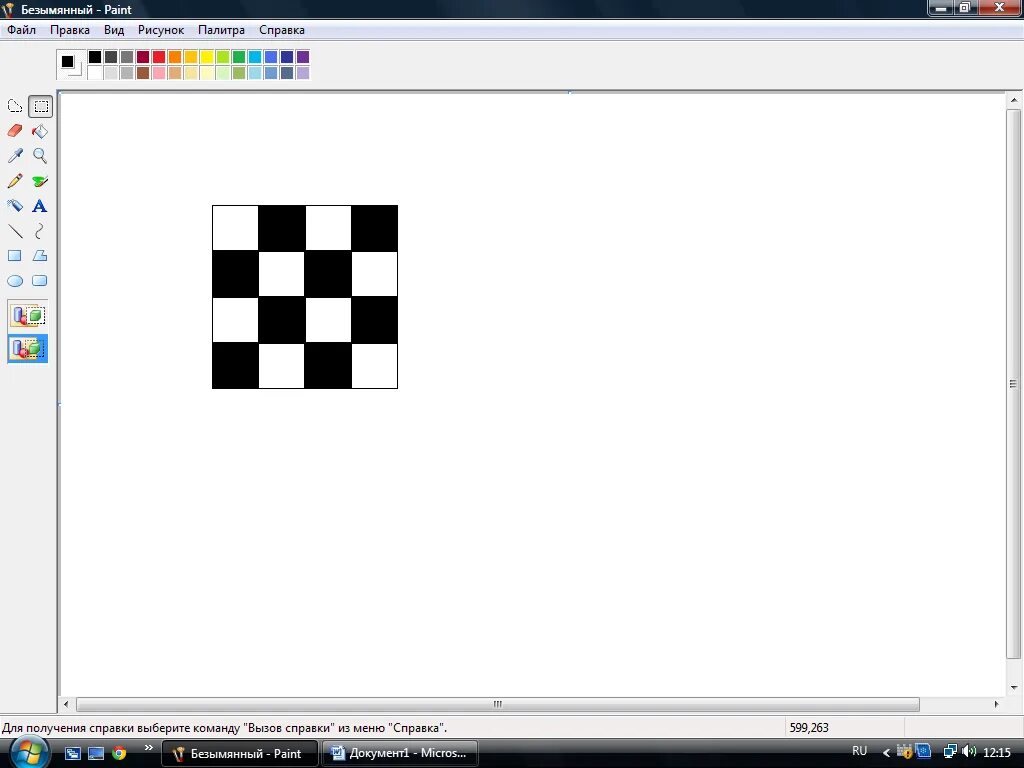Screen dimensions: 1024x768
Task: Click the 12:15 taskbar clock
Action: 997,752
